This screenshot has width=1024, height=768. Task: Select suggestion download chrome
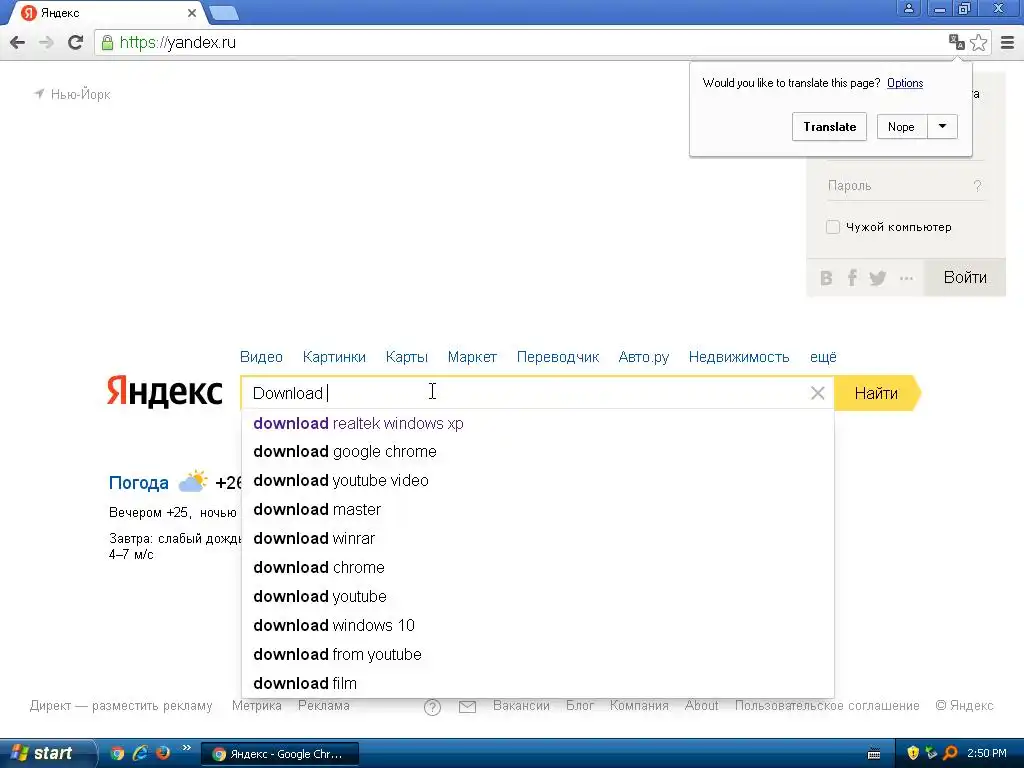click(537, 568)
